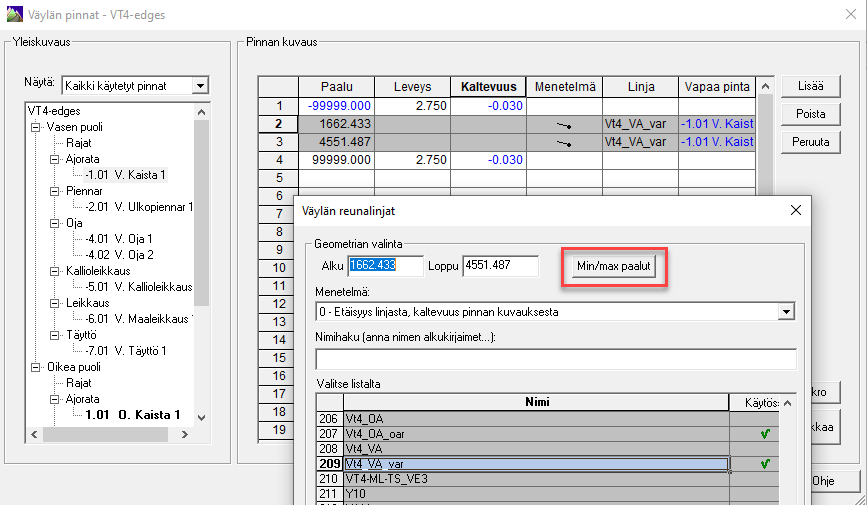The width and height of the screenshot is (867, 505).
Task: Select the -6.01 V. Maaleikkaus tree item
Action: pyautogui.click(x=138, y=319)
